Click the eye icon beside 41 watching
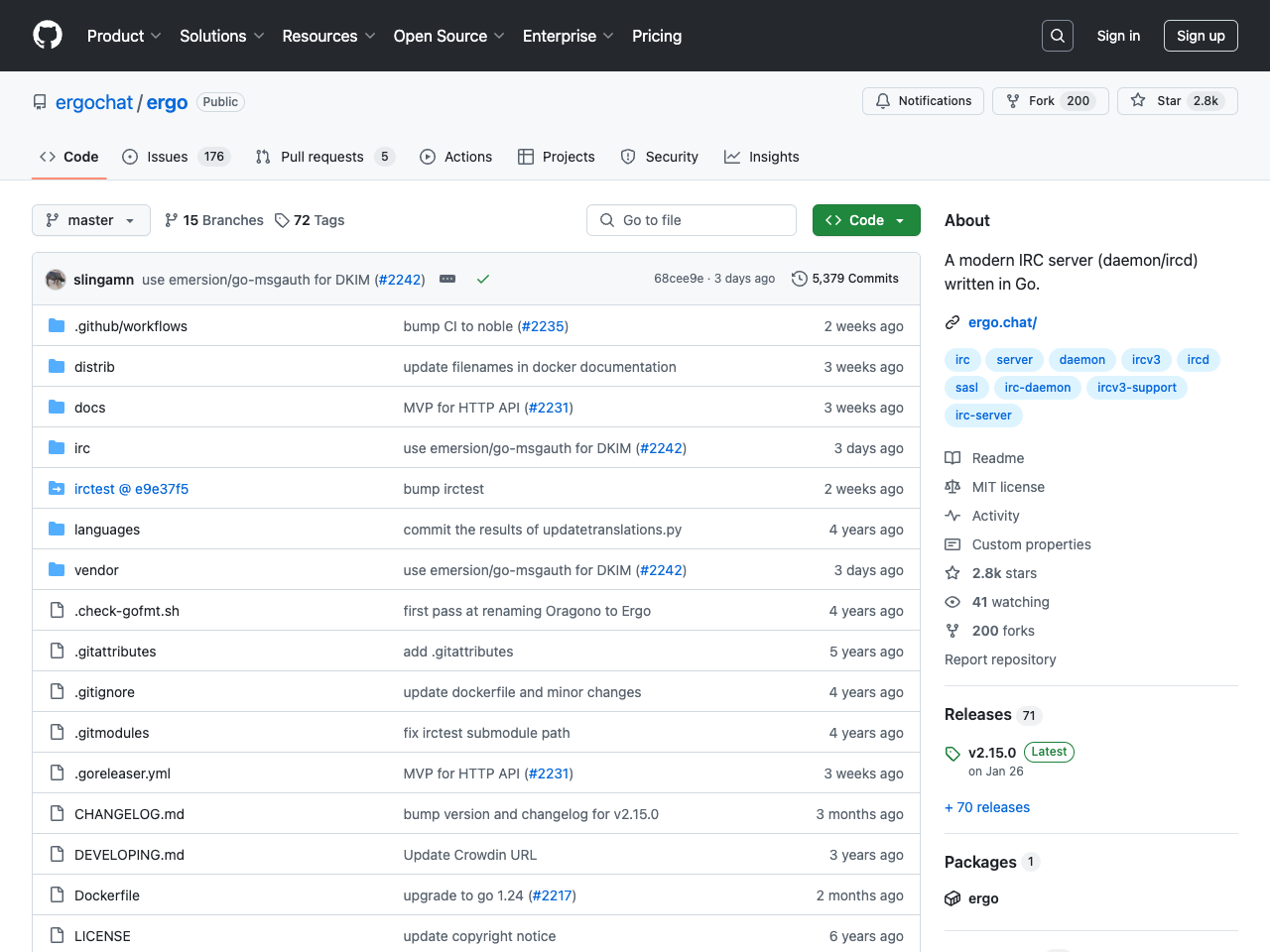Viewport: 1270px width, 952px height. click(952, 602)
